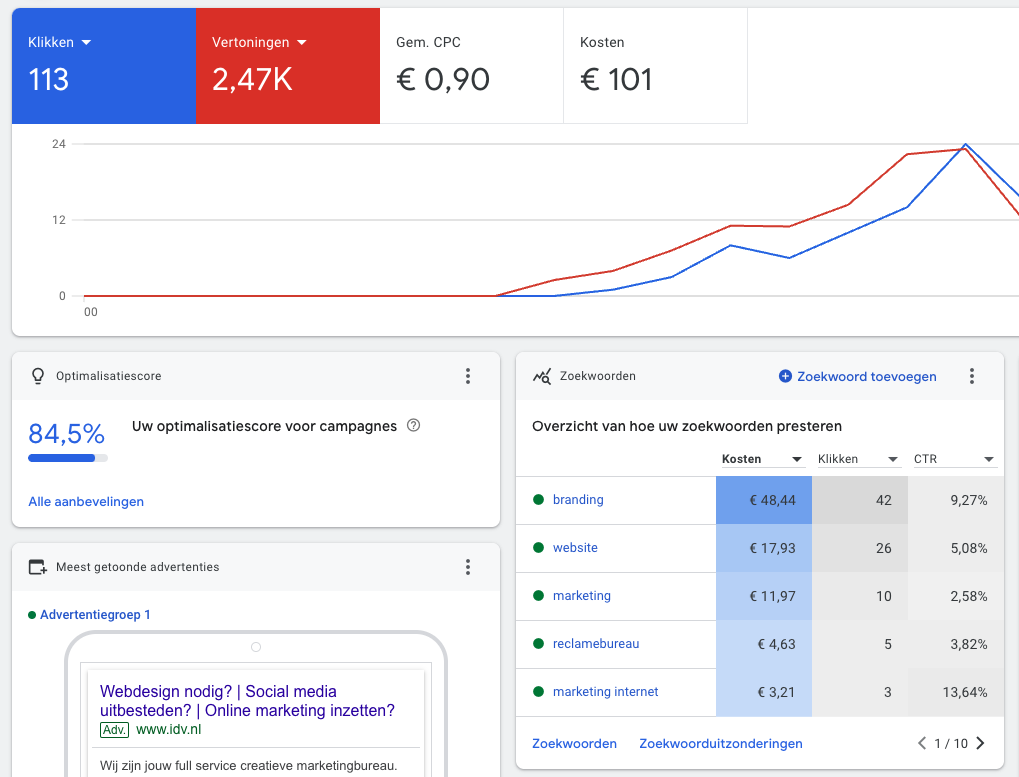Click the Optimalisatiescore lightbulb icon

coord(38,376)
